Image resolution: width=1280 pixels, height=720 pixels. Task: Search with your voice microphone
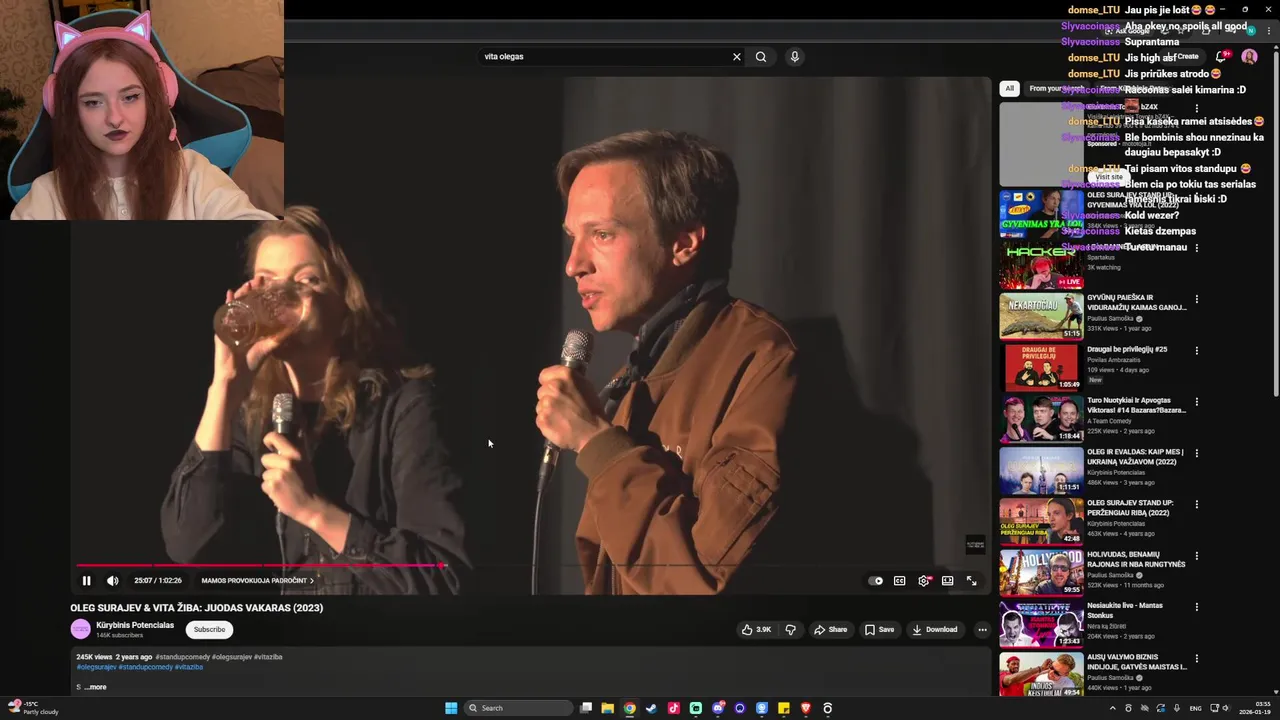(x=794, y=57)
